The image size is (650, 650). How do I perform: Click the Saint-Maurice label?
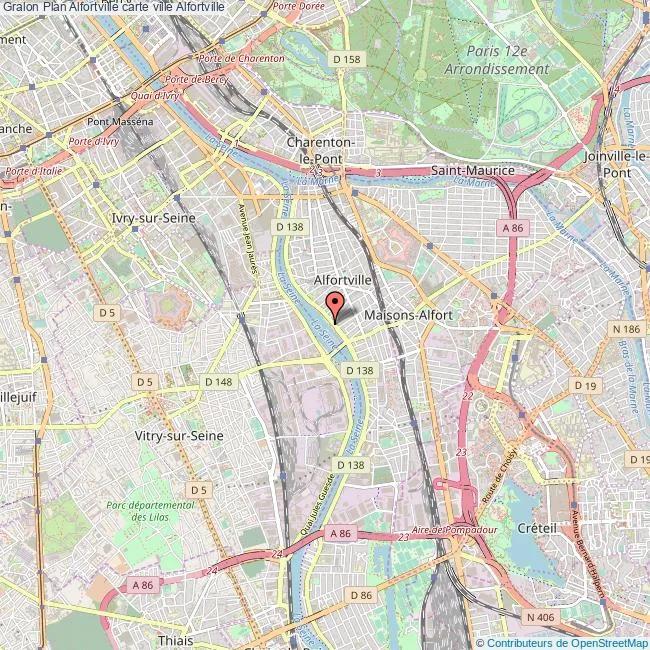(x=473, y=170)
